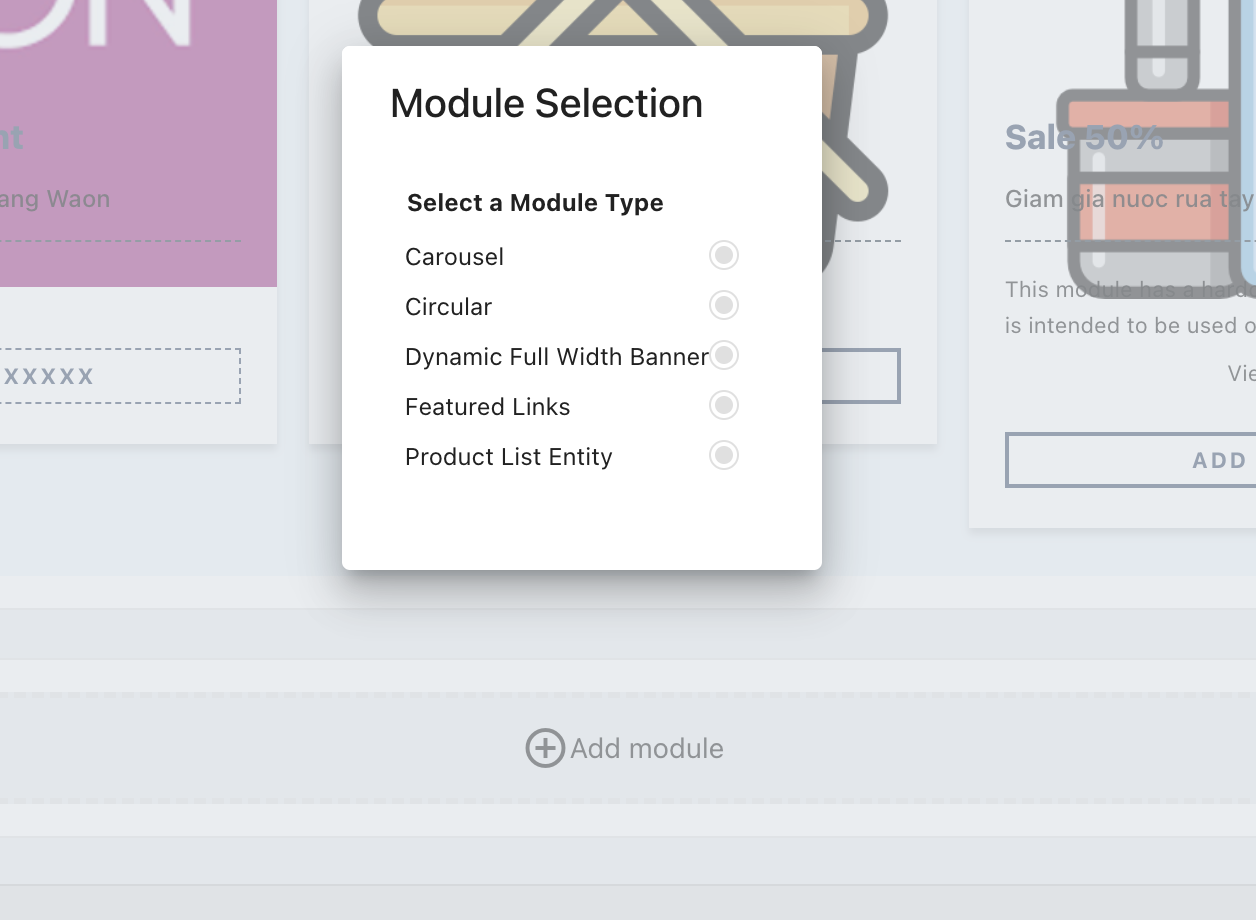Click the Add module text
The height and width of the screenshot is (920, 1256).
(646, 748)
